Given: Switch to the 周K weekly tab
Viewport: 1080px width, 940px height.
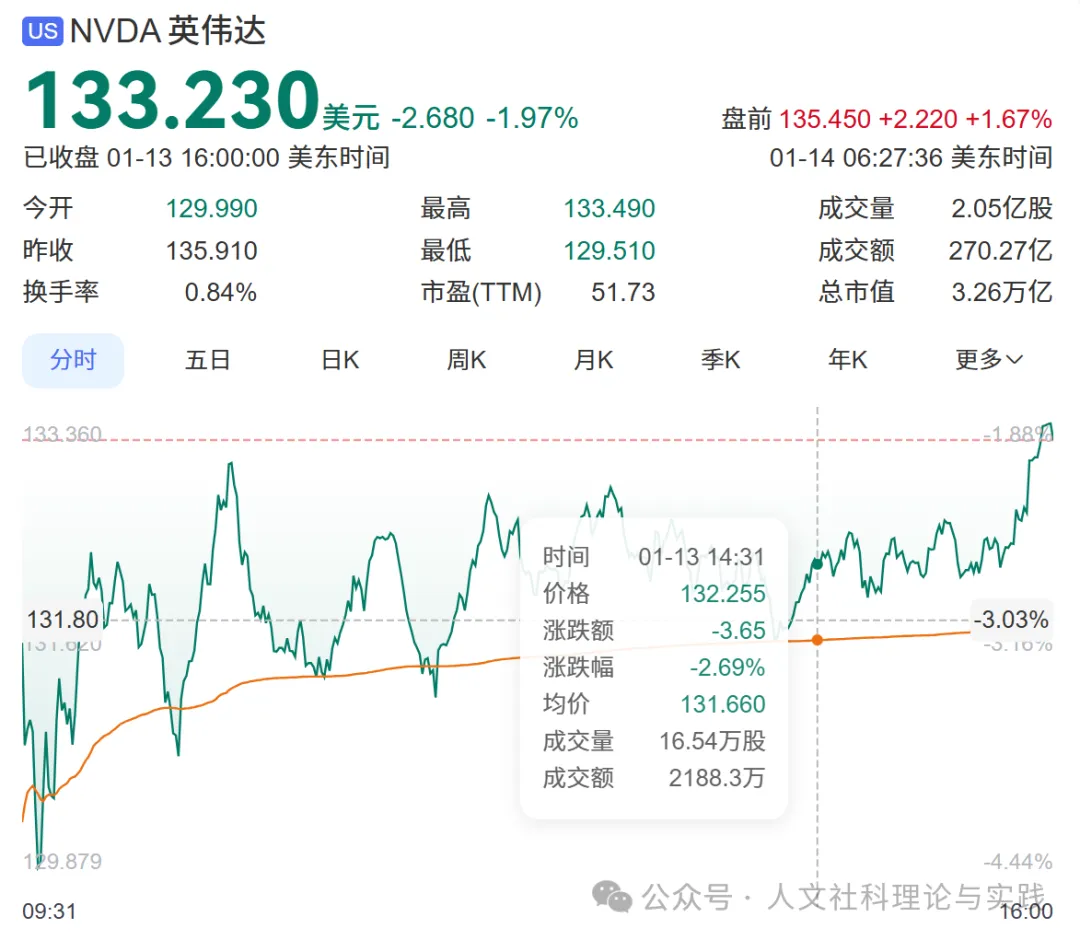Looking at the screenshot, I should pos(466,360).
